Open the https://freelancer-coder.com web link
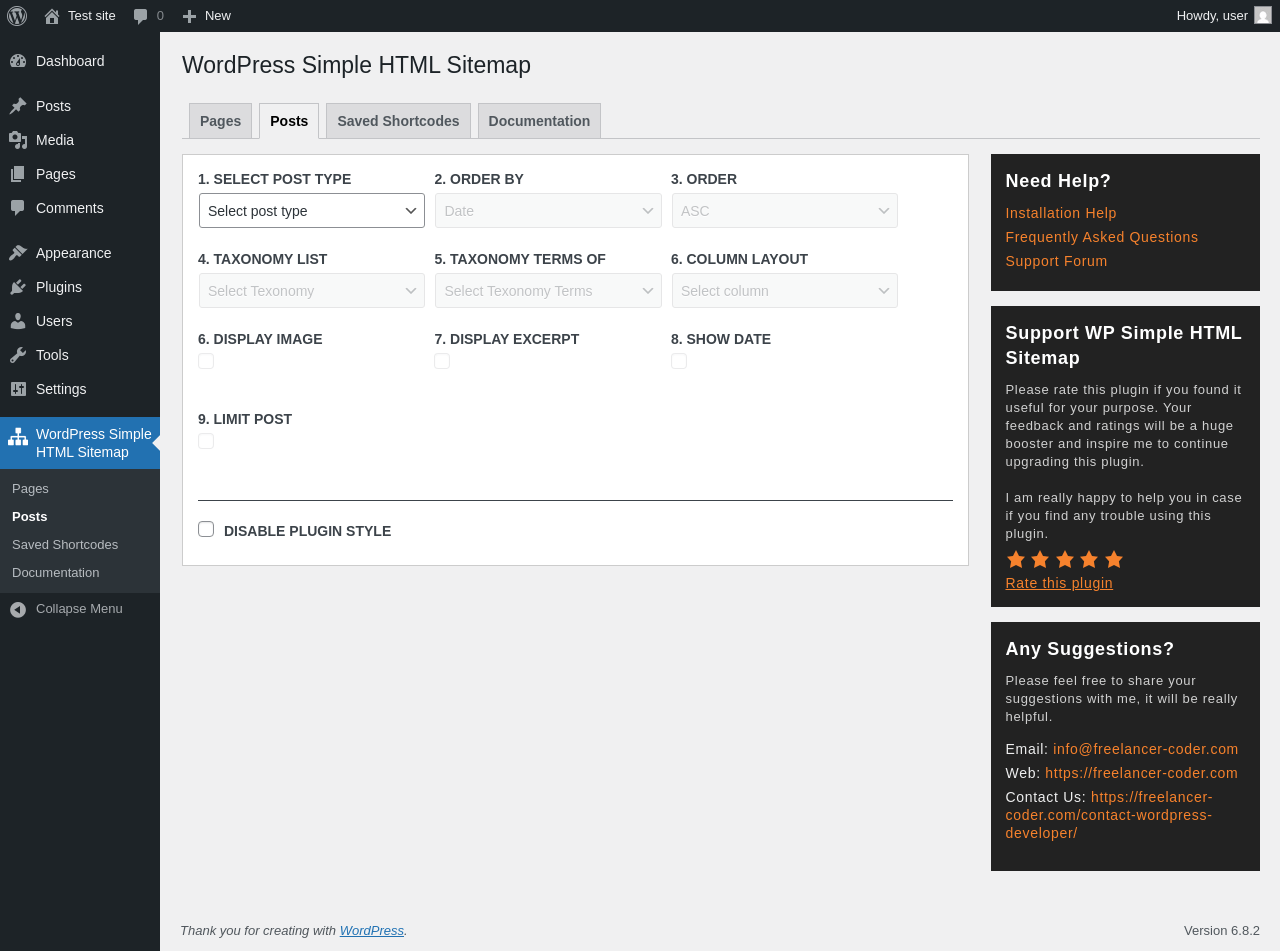The width and height of the screenshot is (1280, 951). [1142, 773]
